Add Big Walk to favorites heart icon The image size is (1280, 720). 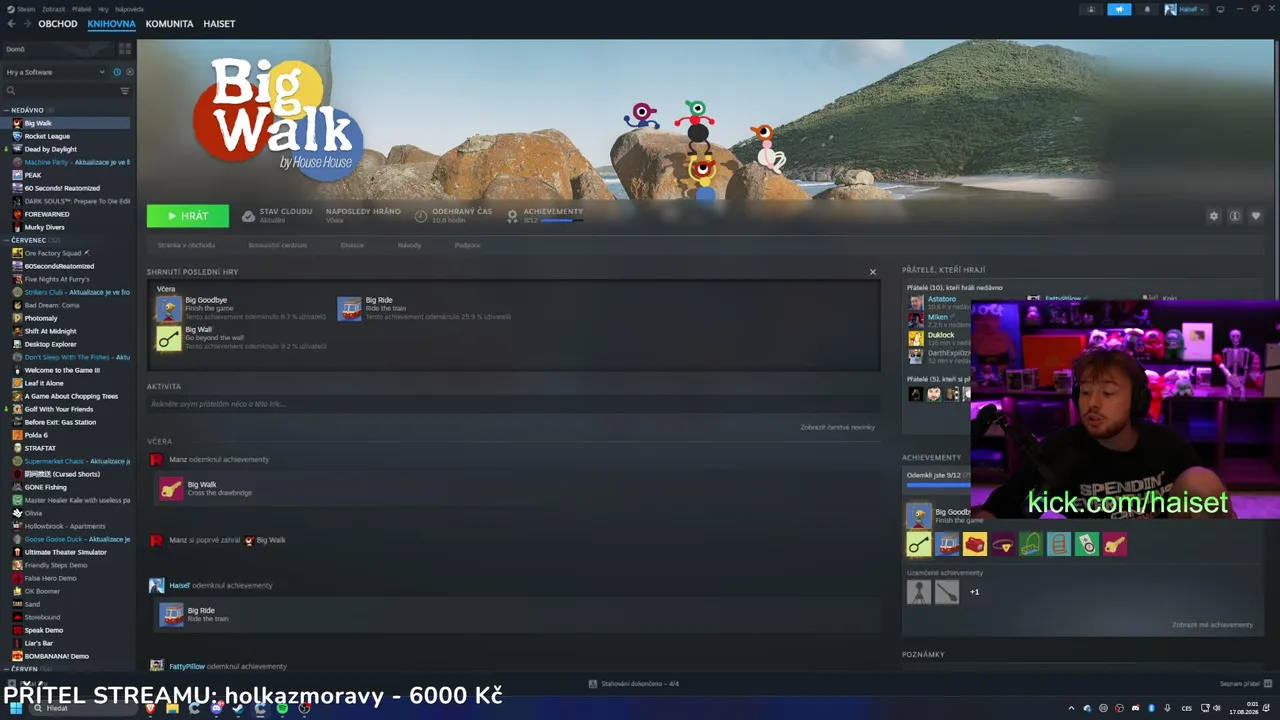1256,216
